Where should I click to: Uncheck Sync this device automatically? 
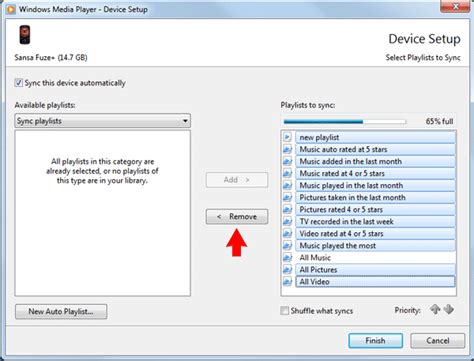point(19,83)
